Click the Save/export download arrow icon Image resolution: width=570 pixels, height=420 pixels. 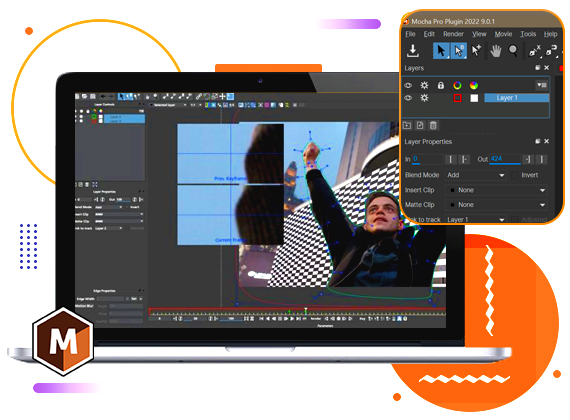pyautogui.click(x=413, y=51)
